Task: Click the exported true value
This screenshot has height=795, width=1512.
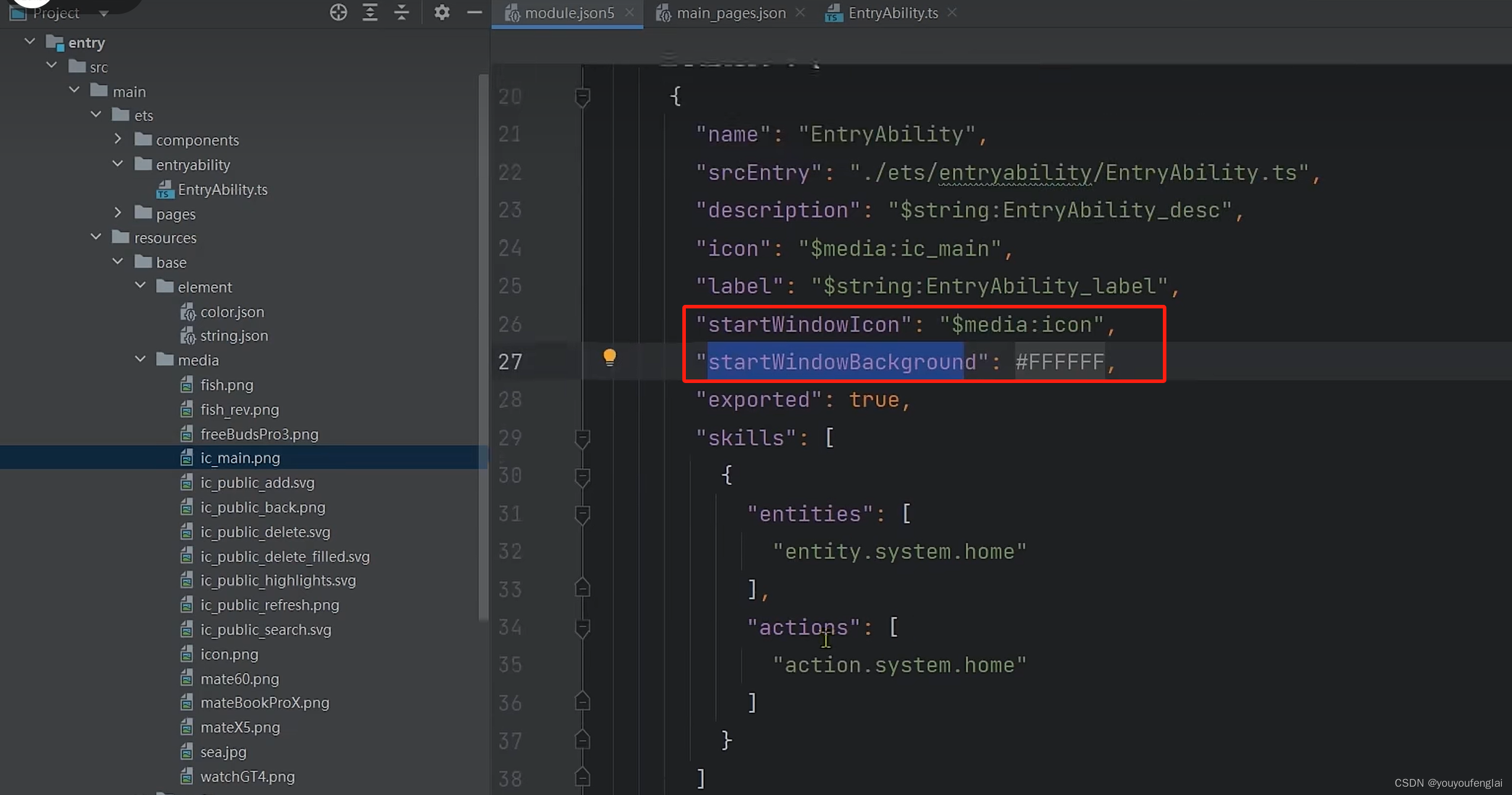Action: click(x=874, y=400)
